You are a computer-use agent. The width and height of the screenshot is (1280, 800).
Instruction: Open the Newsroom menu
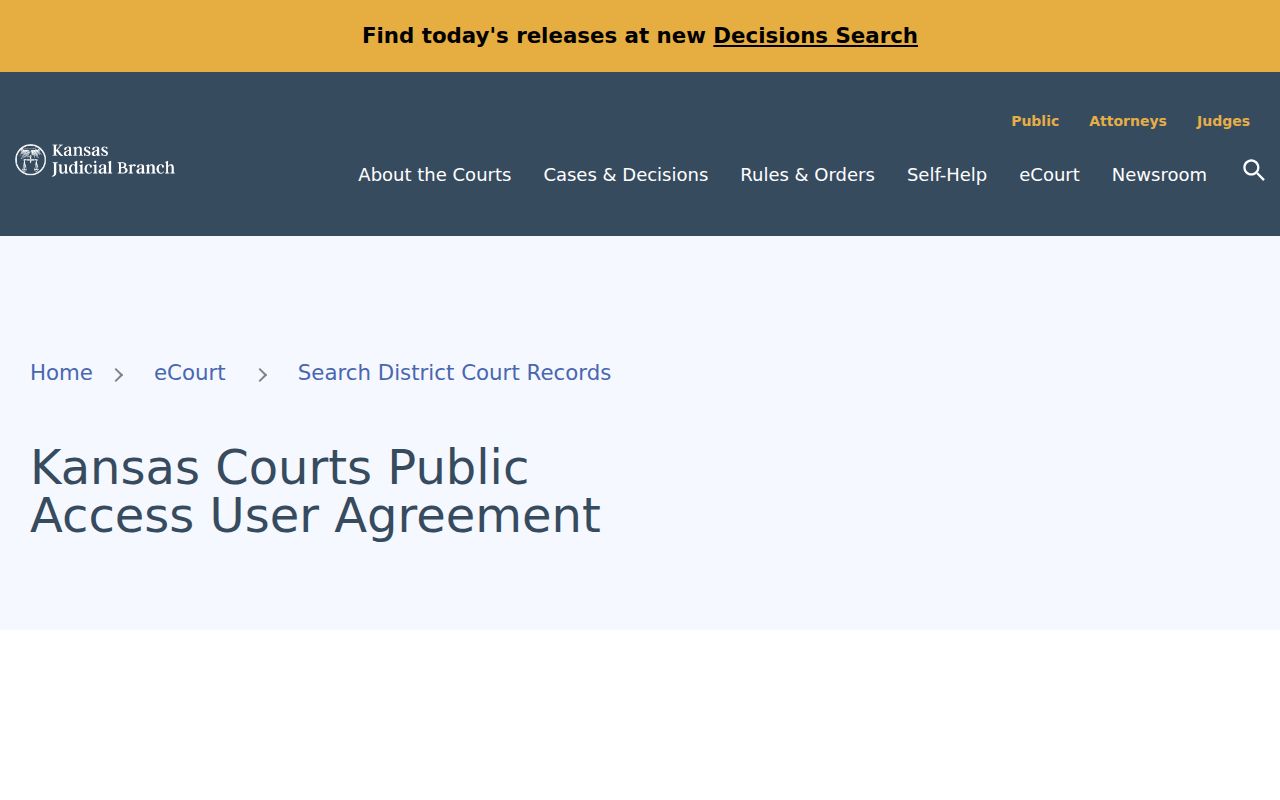click(1159, 175)
